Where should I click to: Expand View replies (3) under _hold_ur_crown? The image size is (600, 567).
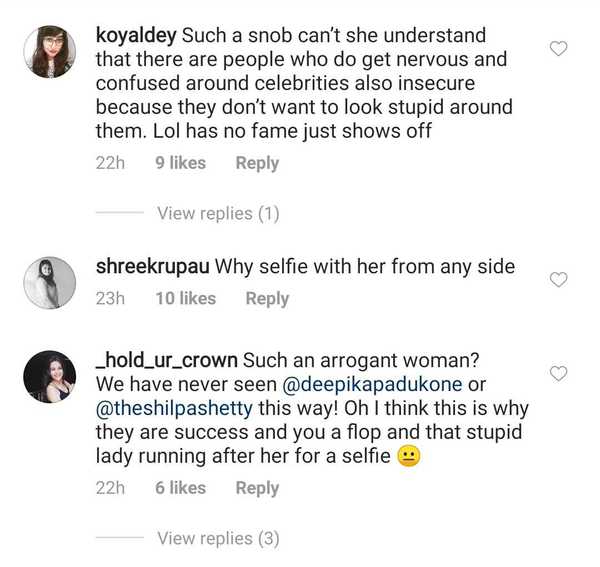218,538
